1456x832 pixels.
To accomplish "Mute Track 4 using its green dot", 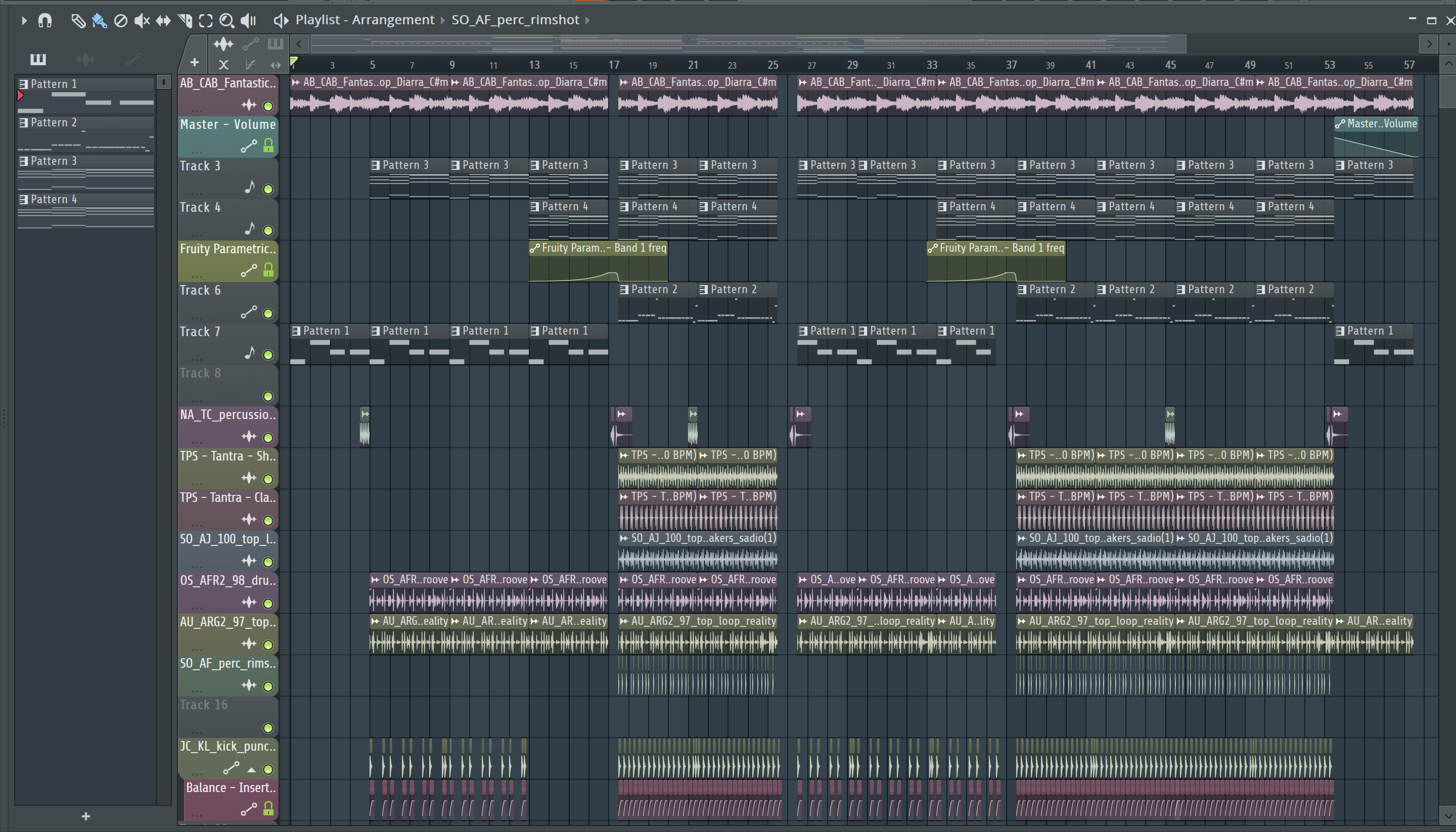I will coord(268,230).
